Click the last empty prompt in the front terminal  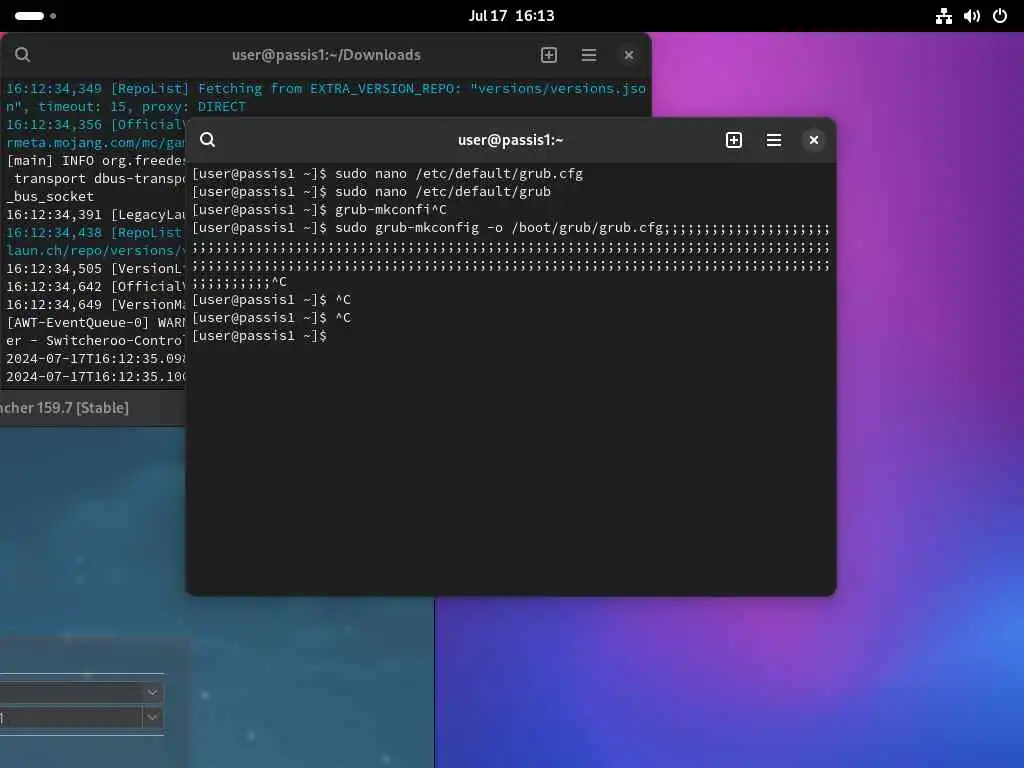260,336
